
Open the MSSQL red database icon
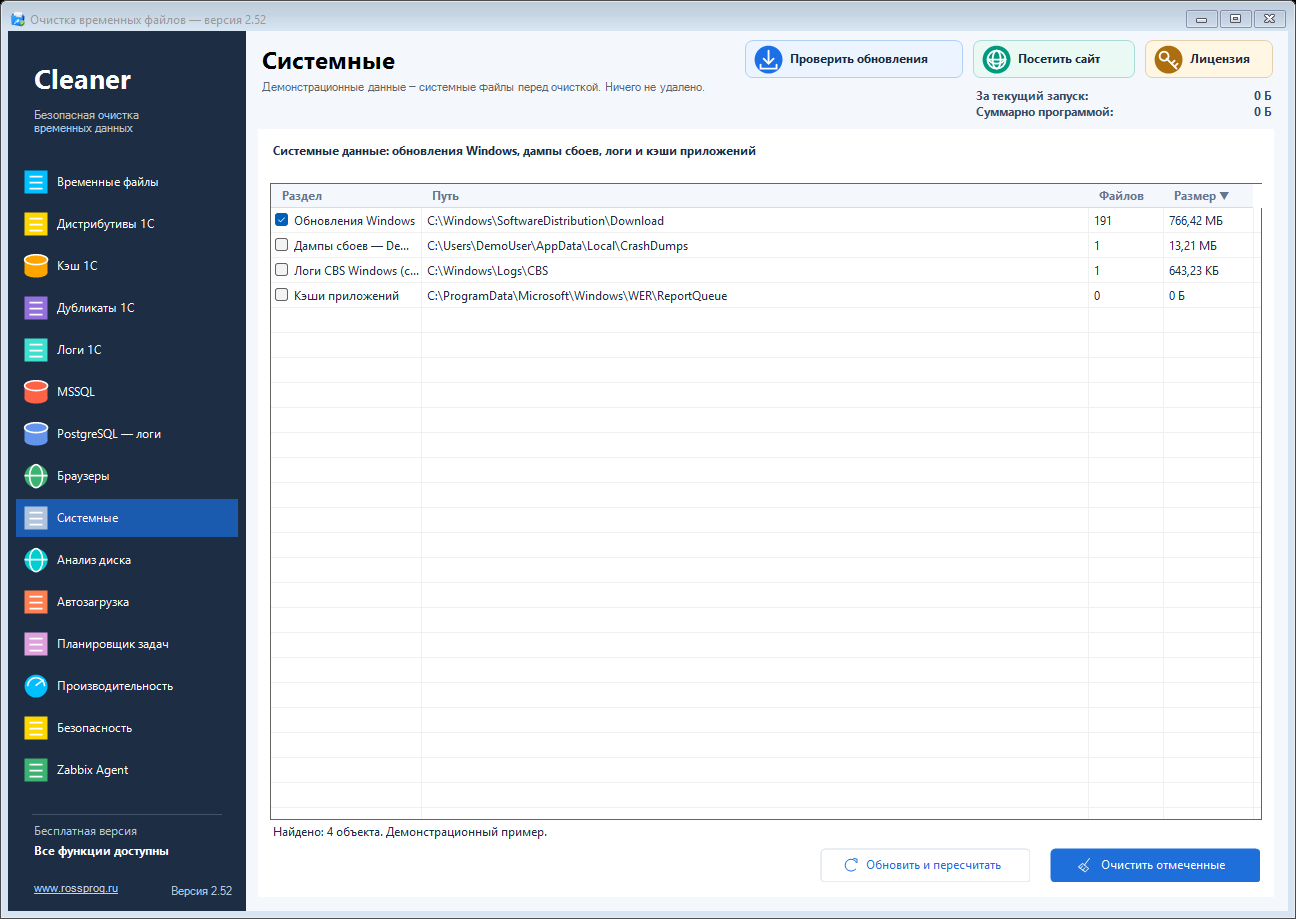pyautogui.click(x=36, y=392)
